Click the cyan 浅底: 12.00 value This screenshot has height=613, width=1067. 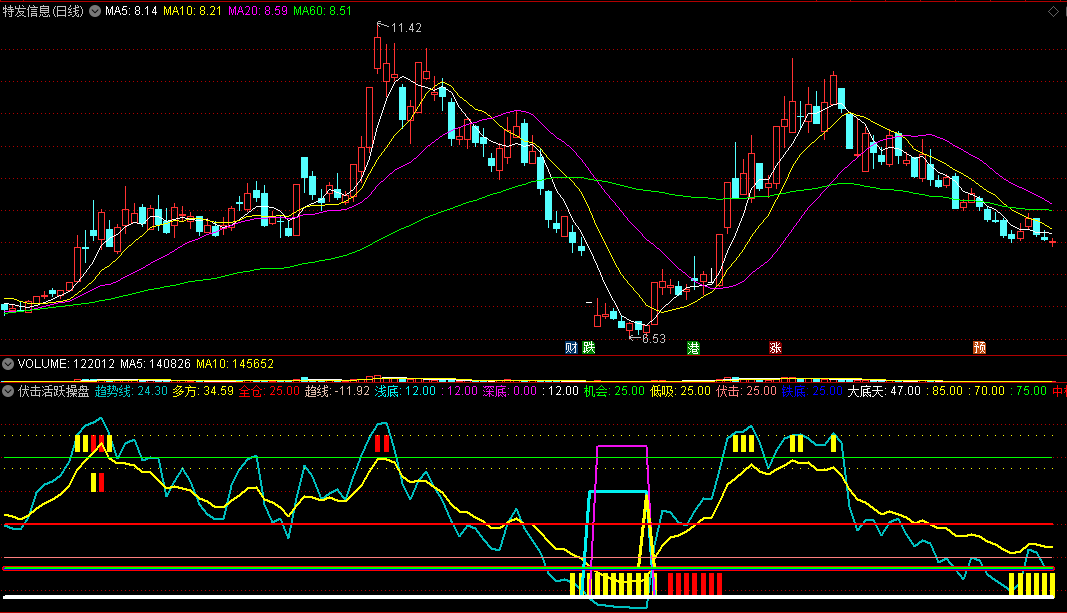[405, 391]
